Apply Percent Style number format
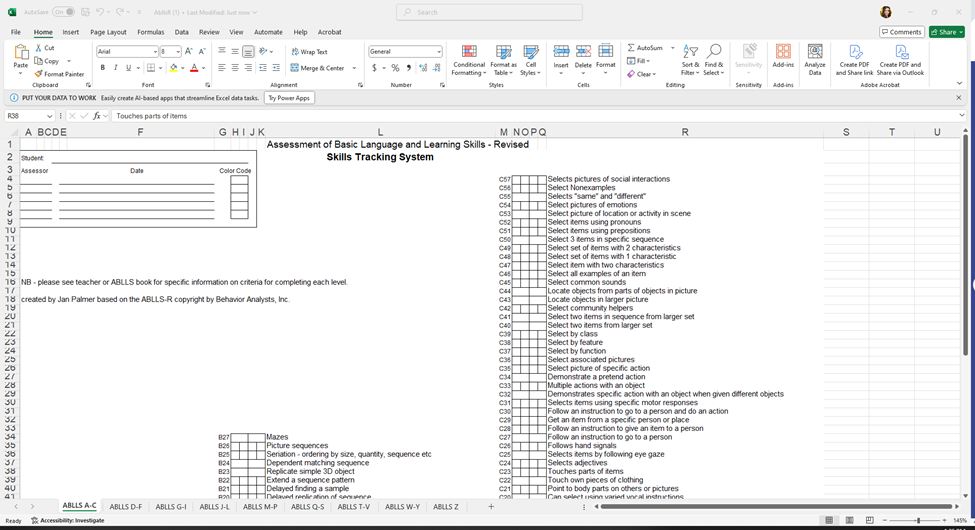 click(x=395, y=68)
